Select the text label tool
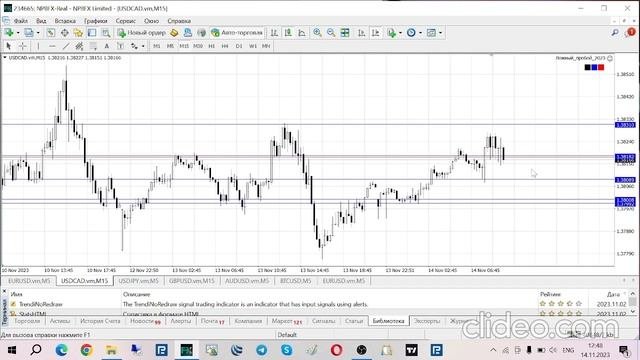This screenshot has width=640, height=360. tap(120, 46)
